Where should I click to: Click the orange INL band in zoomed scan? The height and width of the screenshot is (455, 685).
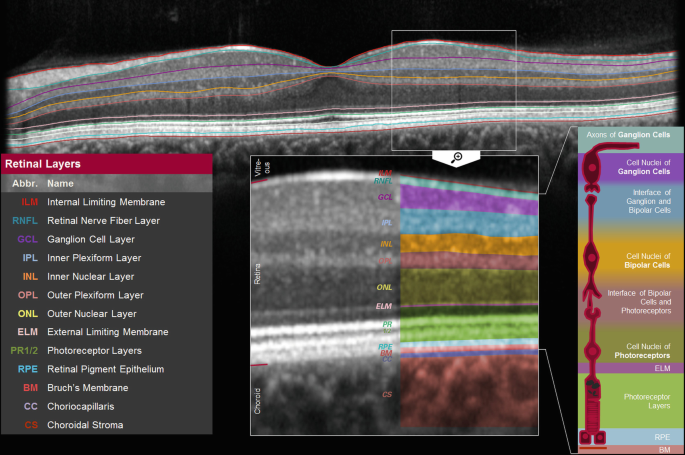pyautogui.click(x=460, y=243)
